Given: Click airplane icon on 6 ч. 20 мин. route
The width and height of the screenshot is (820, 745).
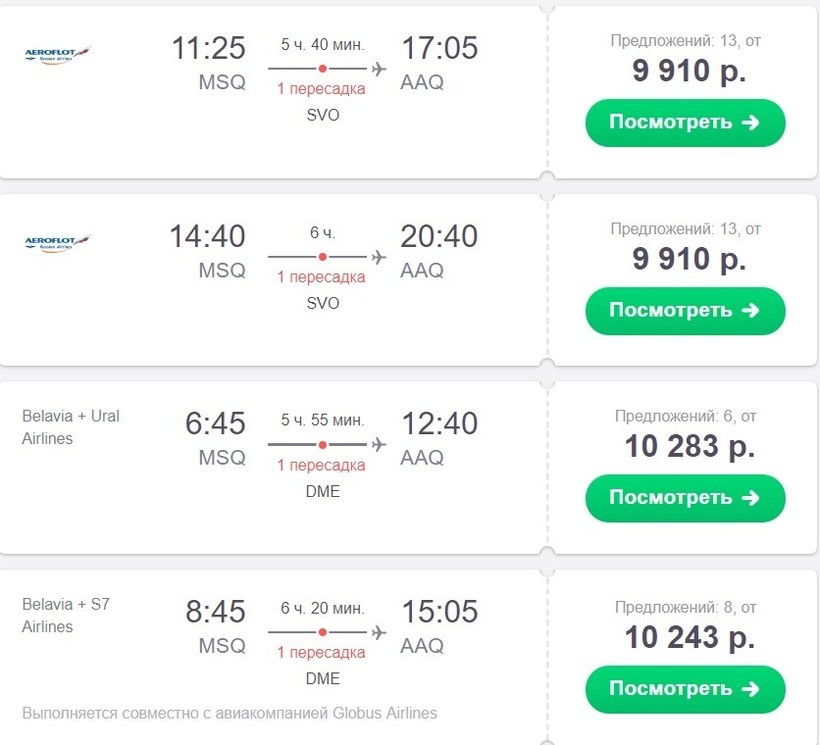Looking at the screenshot, I should coord(379,632).
